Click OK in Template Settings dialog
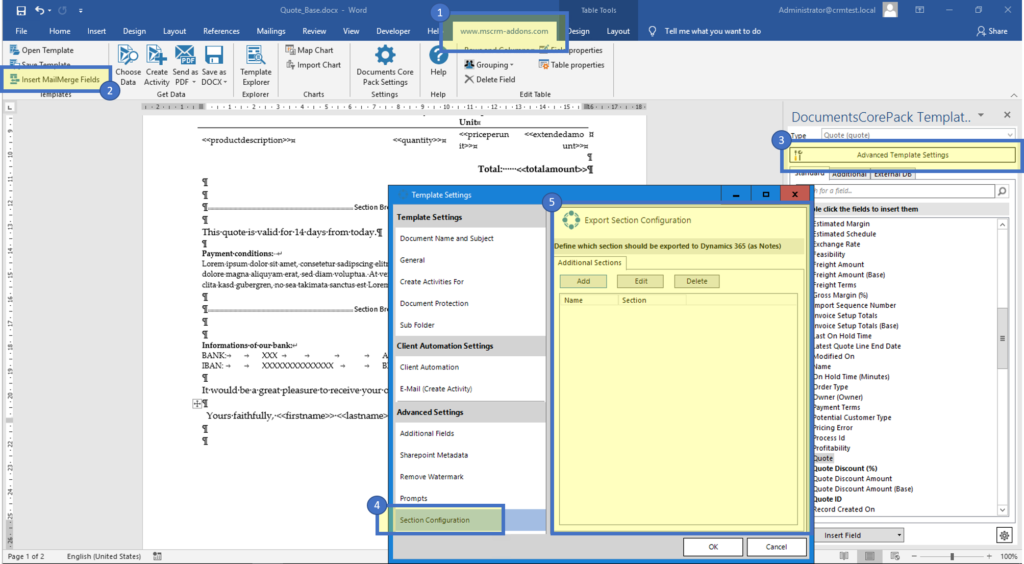The width and height of the screenshot is (1024, 564). click(x=713, y=546)
